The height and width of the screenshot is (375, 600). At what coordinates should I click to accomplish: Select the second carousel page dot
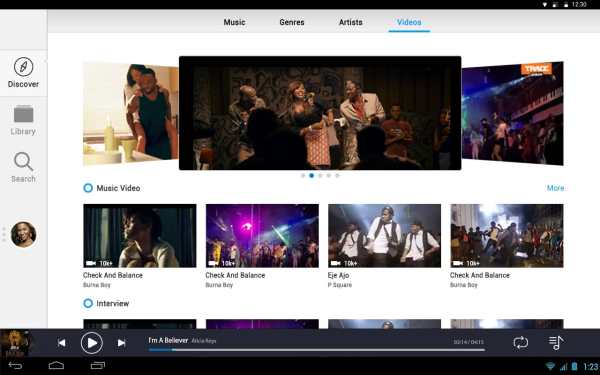click(311, 176)
